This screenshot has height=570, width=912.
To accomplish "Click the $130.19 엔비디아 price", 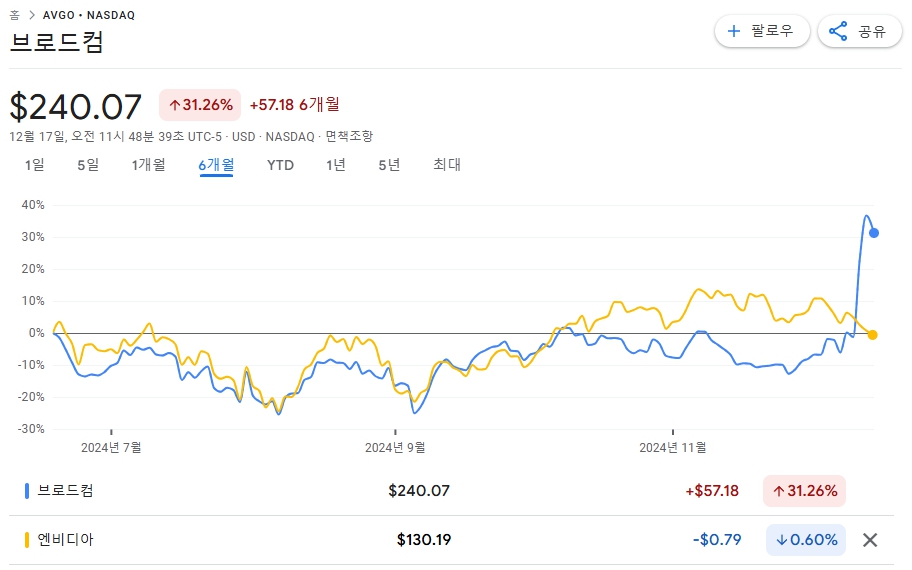I will click(x=424, y=540).
